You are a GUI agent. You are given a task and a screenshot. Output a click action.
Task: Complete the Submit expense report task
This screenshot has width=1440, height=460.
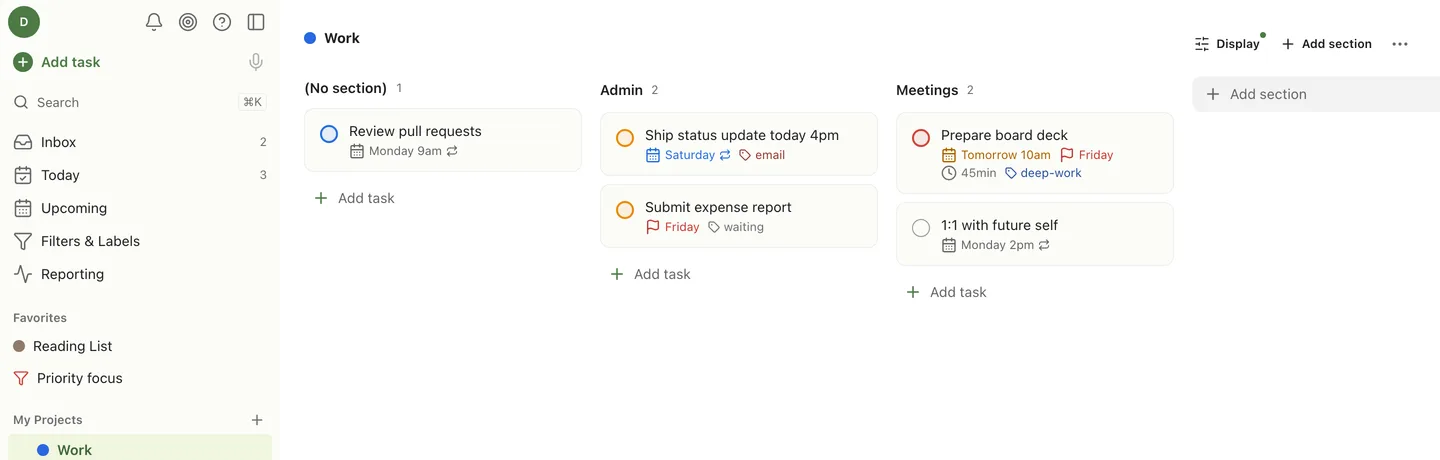[x=625, y=210]
